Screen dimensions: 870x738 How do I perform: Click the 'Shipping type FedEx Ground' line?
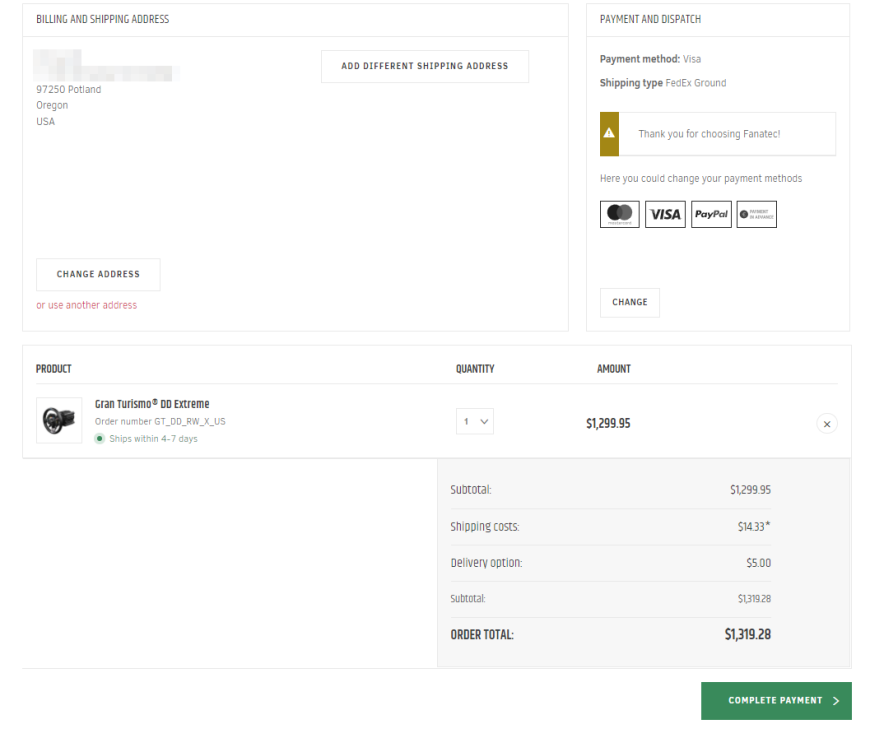coord(663,83)
